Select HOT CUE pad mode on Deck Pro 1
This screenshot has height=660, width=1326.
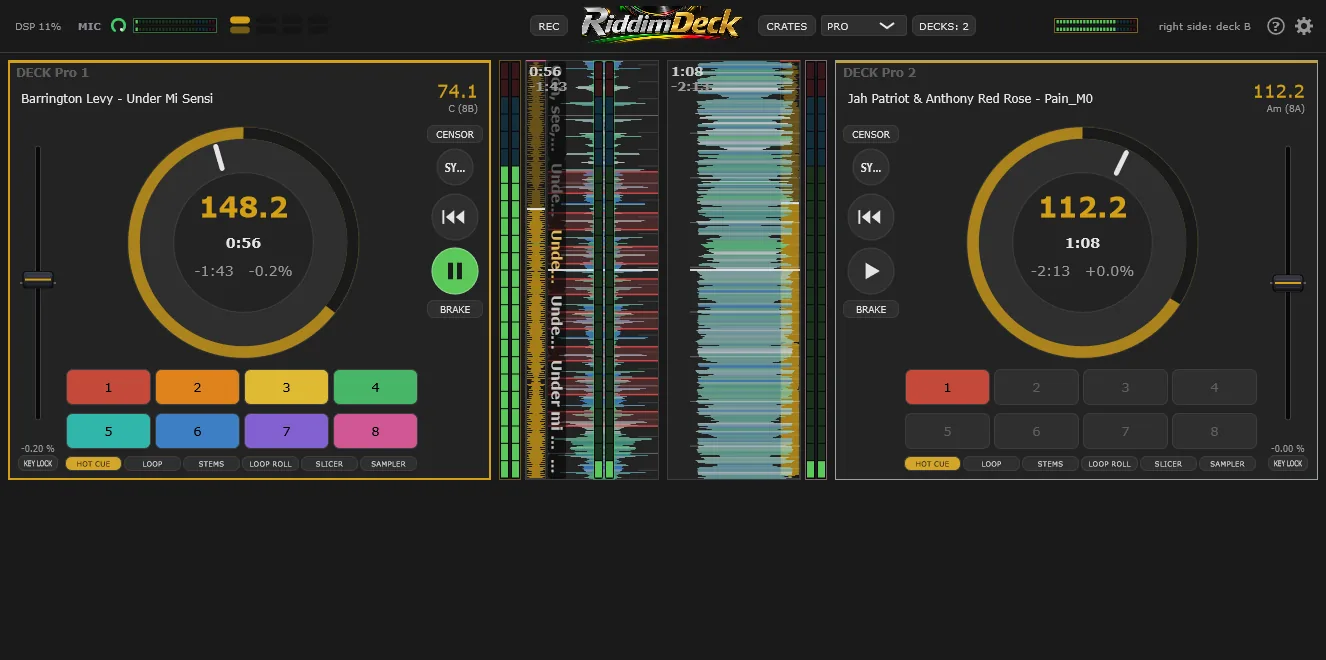pos(93,463)
